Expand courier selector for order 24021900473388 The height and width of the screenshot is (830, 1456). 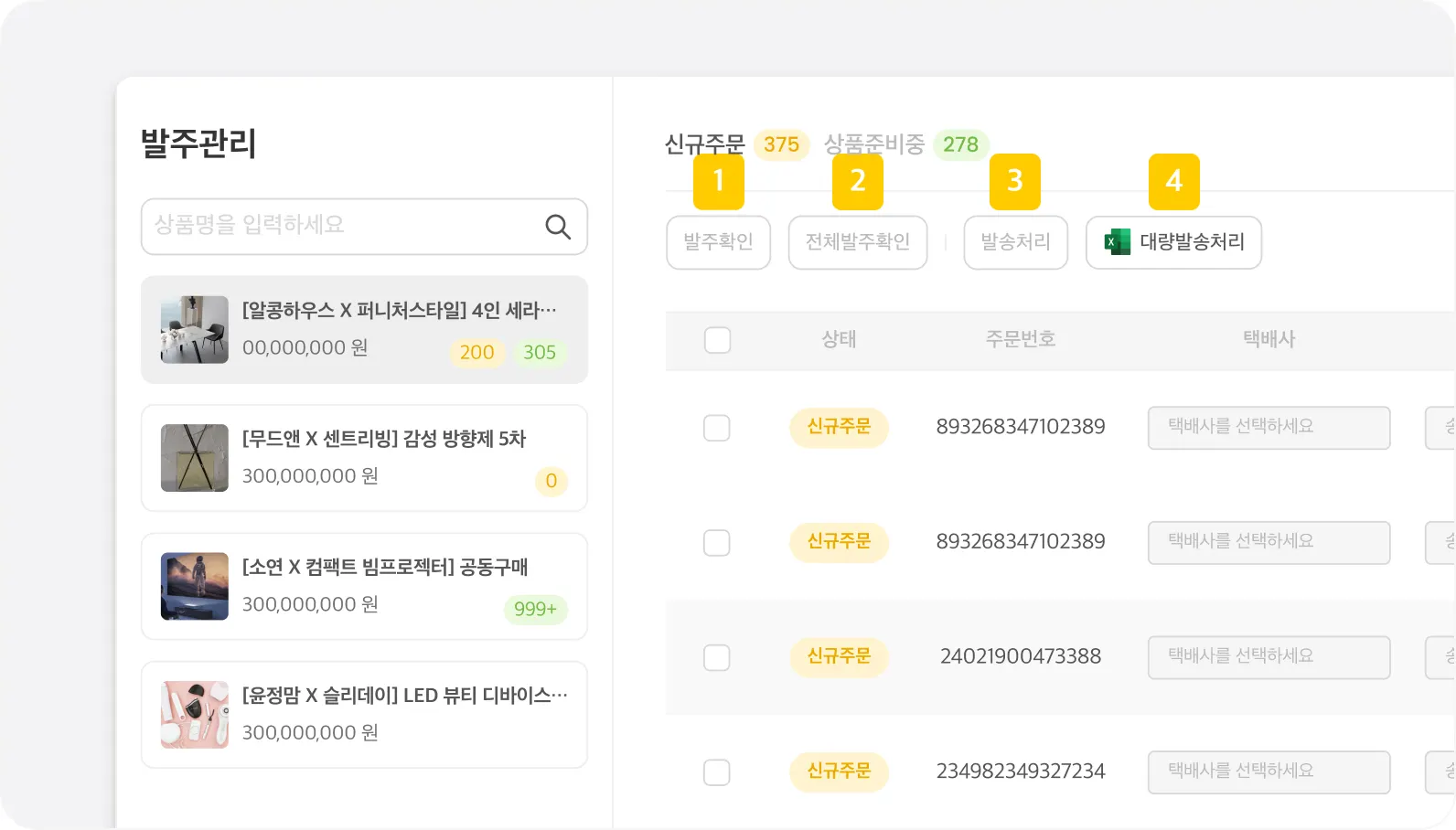tap(1269, 657)
